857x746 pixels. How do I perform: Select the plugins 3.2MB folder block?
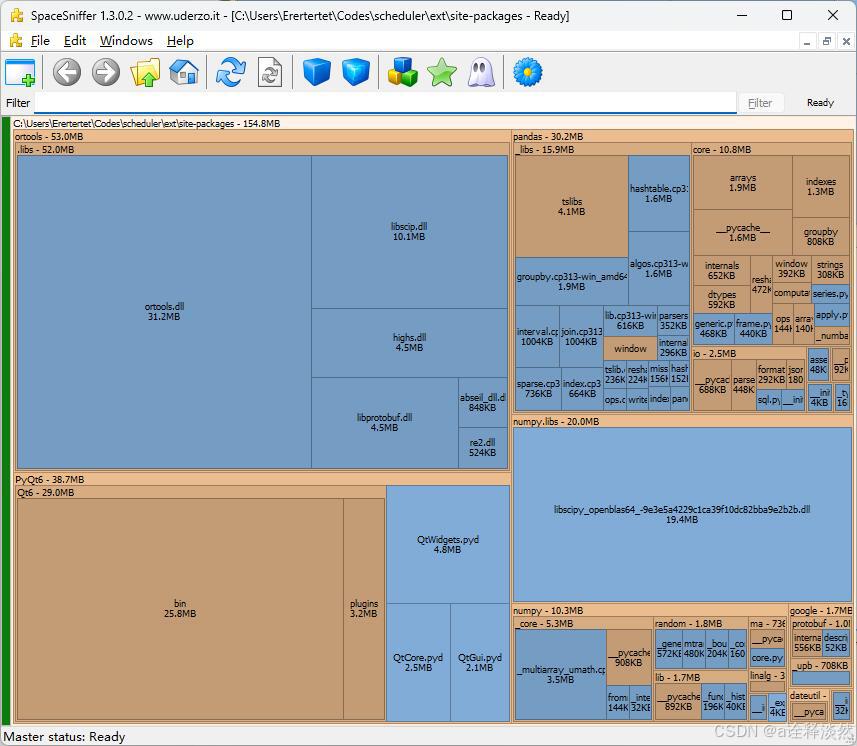(x=363, y=608)
